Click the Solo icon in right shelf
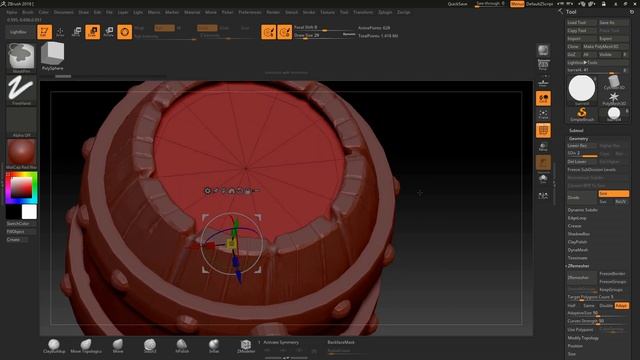Screen dimensions: 640x360 pyautogui.click(x=543, y=179)
